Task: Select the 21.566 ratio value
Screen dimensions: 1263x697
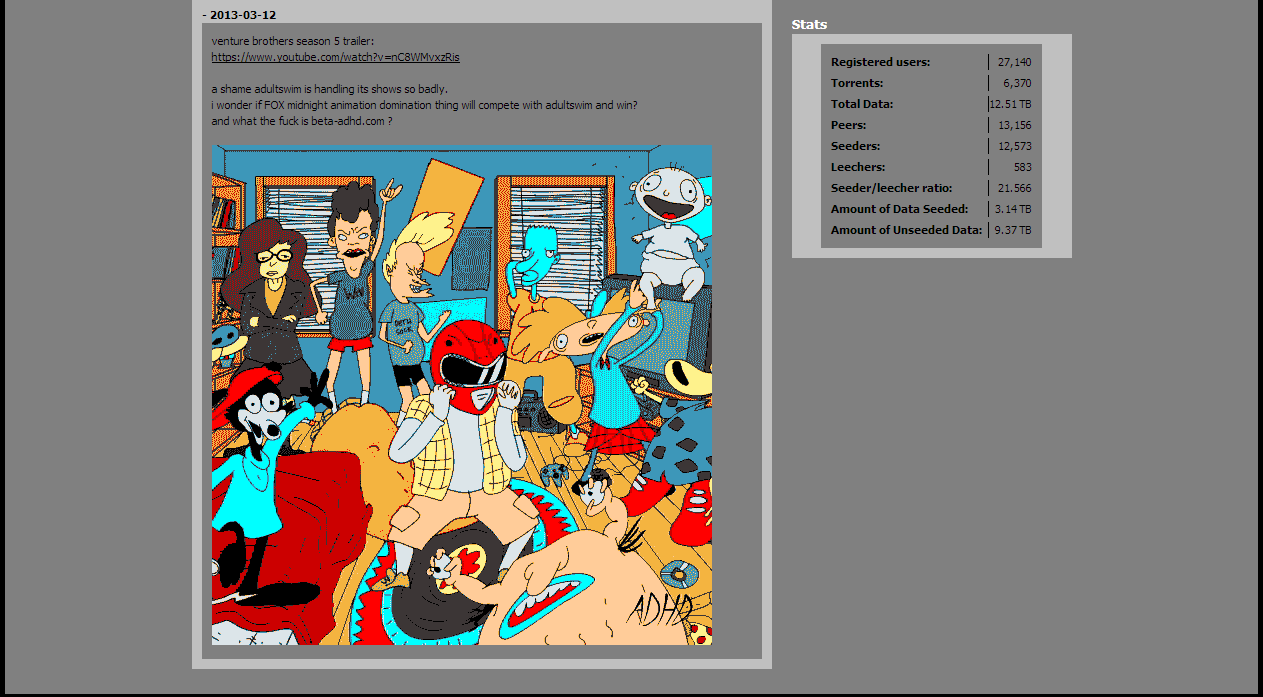Action: click(1014, 188)
